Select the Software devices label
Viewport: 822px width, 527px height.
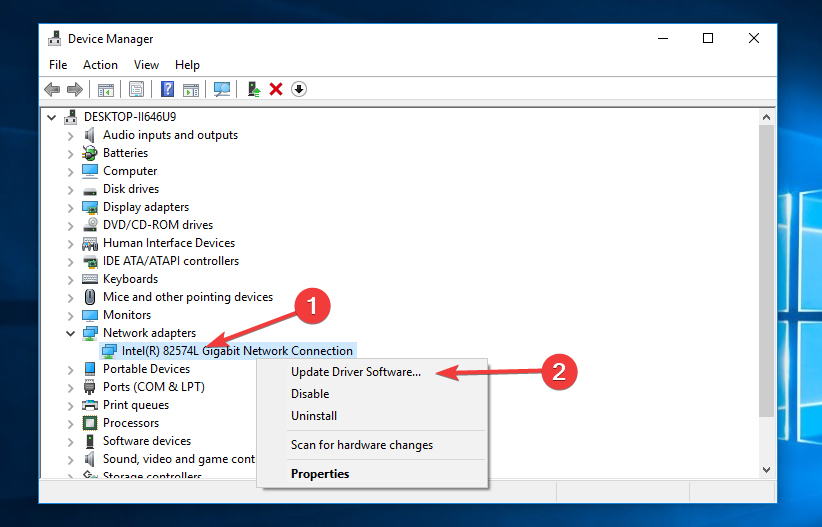tap(147, 441)
